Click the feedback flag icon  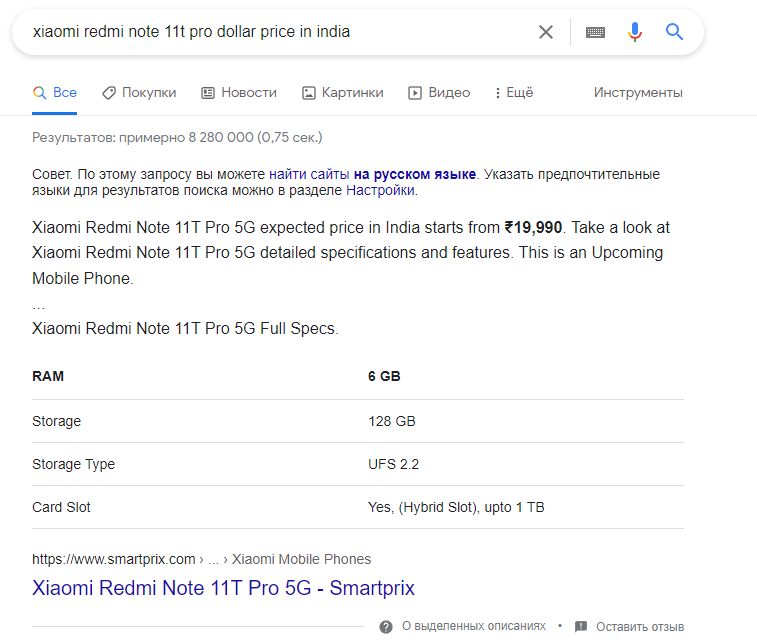[581, 626]
